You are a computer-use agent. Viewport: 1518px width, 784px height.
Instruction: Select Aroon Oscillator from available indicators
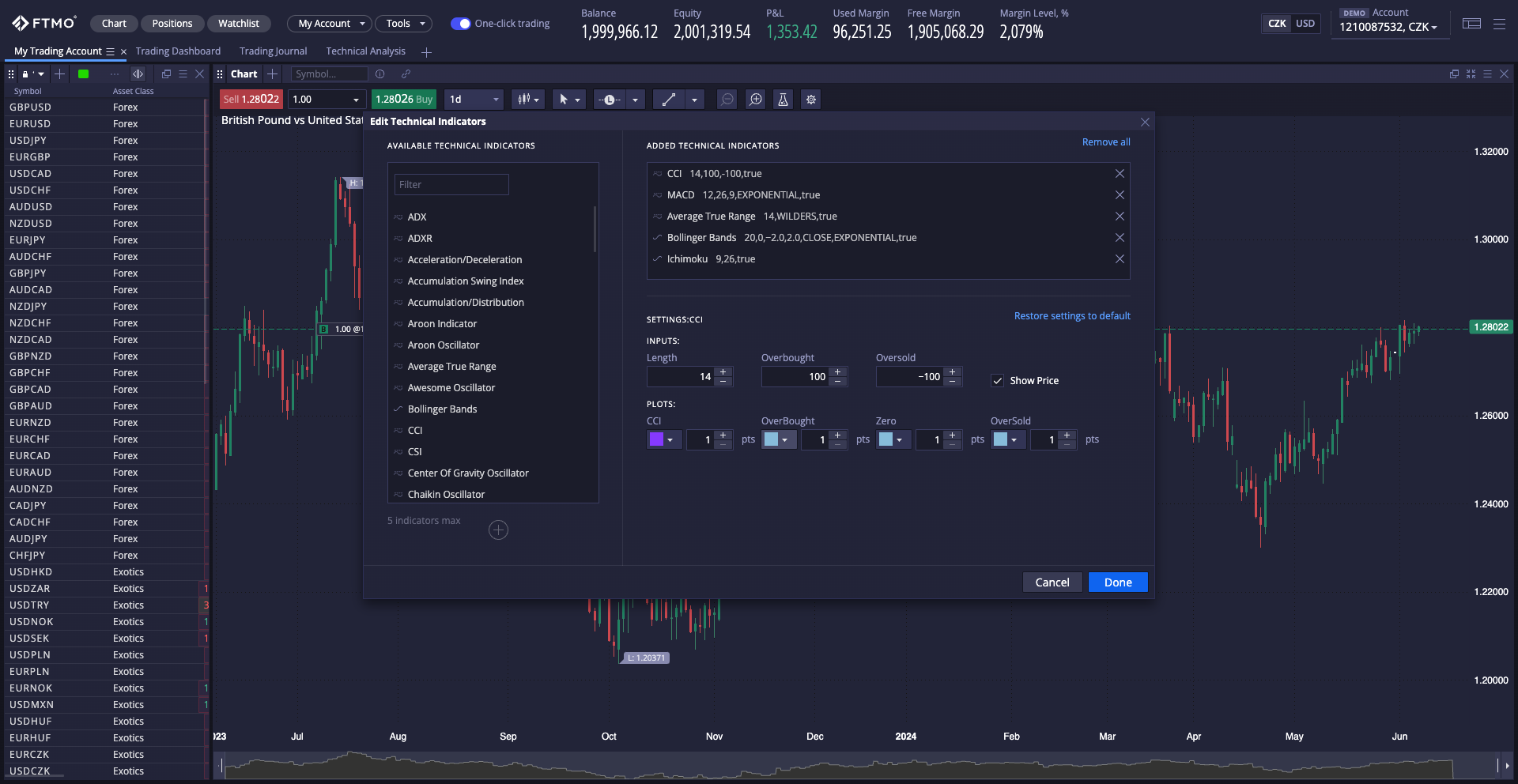(444, 345)
